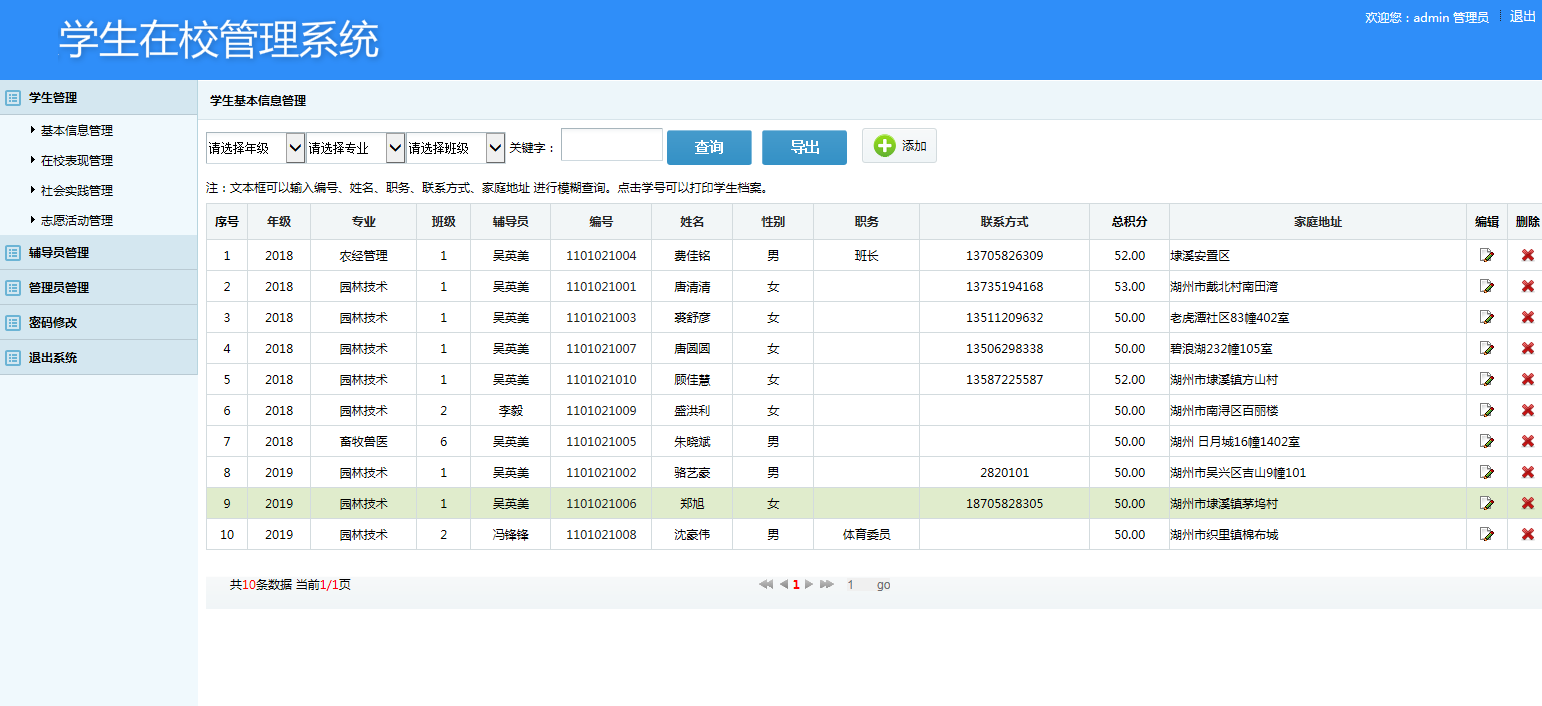
Task: Click major cell 畜牧兽医
Action: [x=363, y=442]
